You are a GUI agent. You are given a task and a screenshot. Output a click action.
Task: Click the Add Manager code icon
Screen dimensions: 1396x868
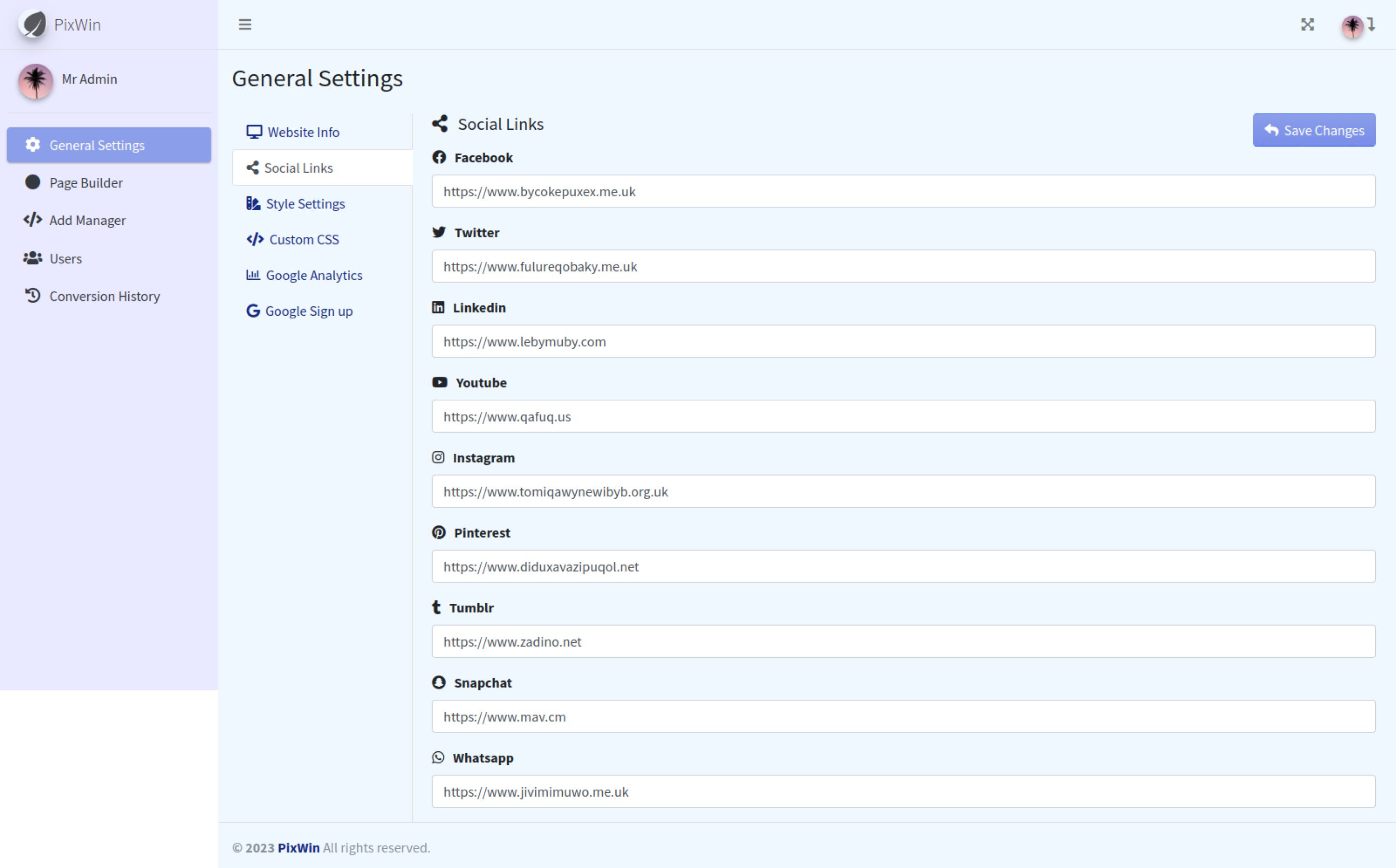(x=33, y=220)
